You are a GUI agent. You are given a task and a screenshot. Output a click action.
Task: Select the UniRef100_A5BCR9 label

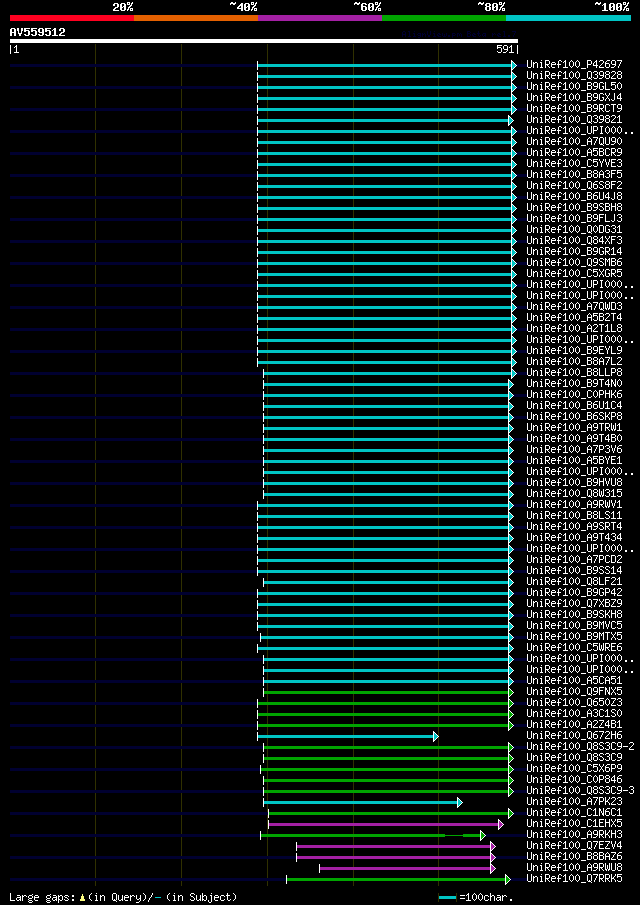tap(574, 152)
